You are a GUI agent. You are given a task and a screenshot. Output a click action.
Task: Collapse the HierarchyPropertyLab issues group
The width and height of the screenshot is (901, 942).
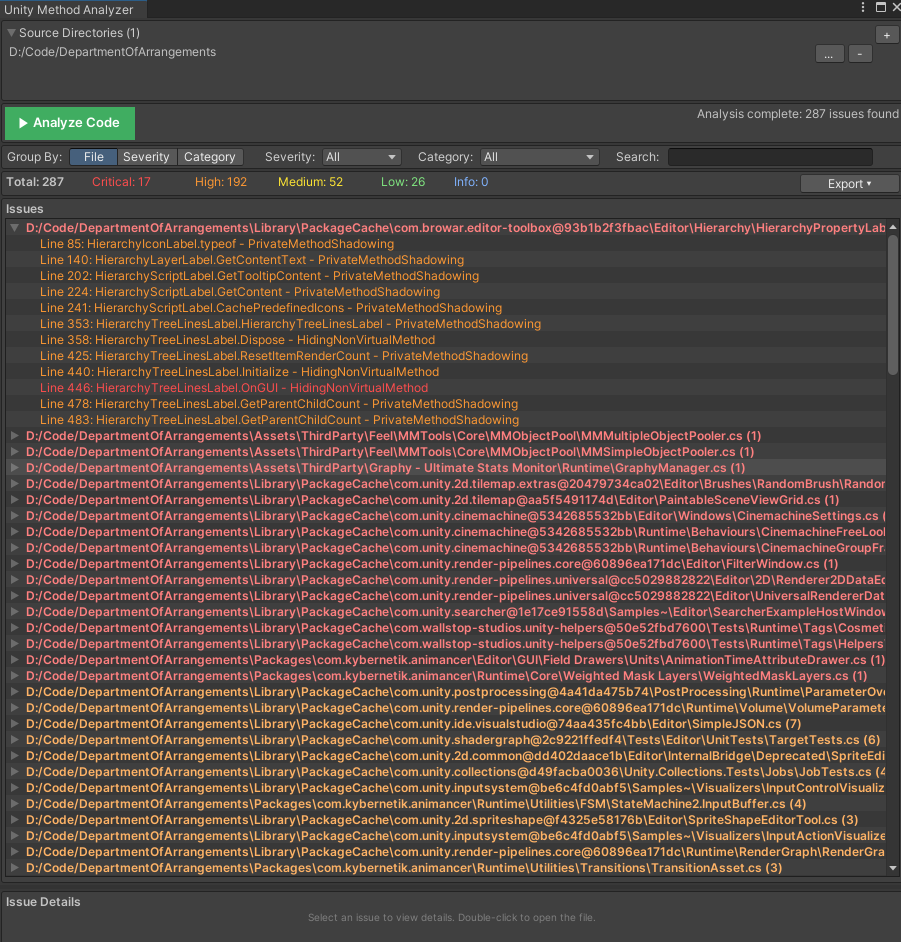point(14,227)
